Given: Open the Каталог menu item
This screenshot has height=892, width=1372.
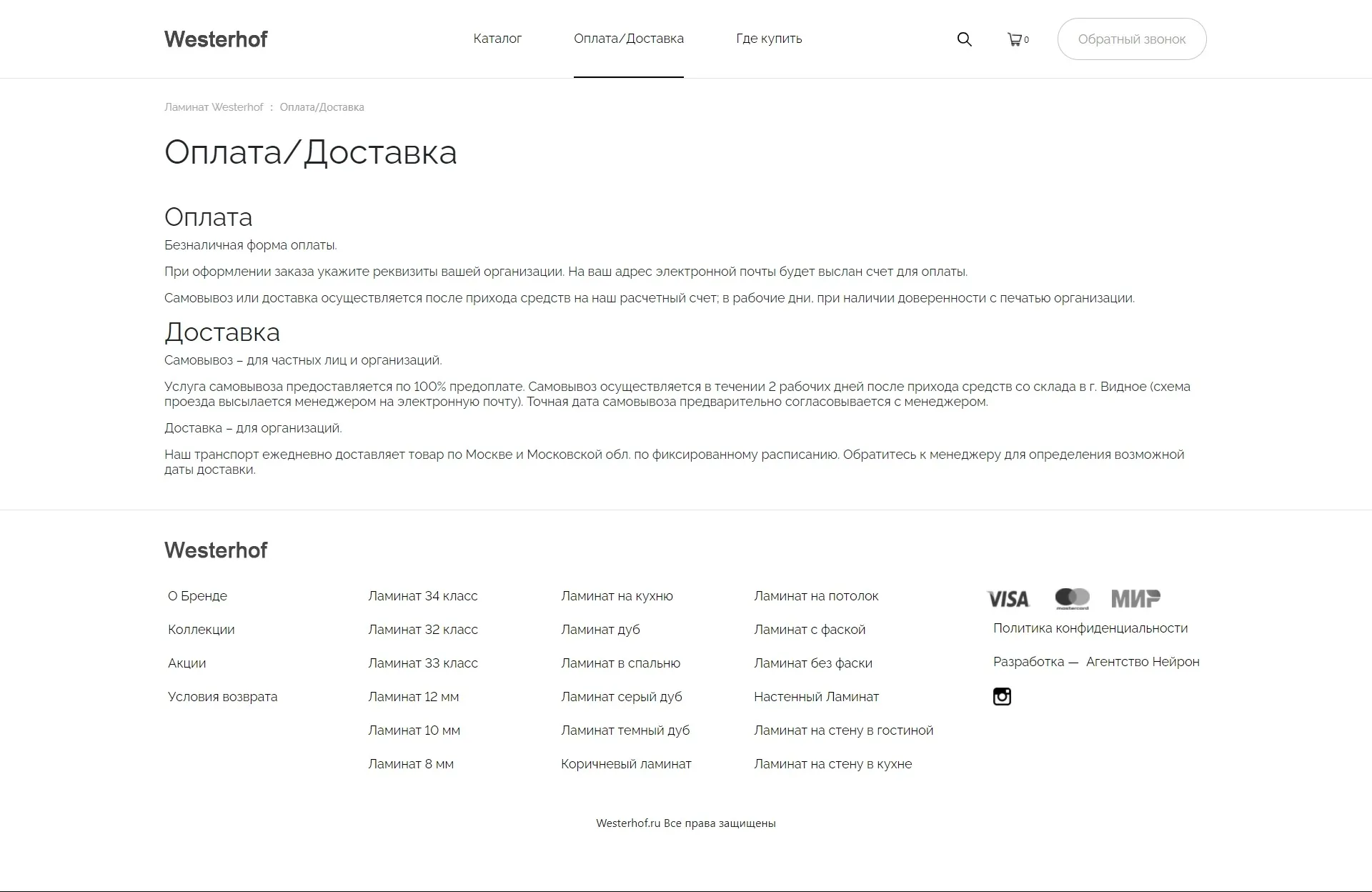Looking at the screenshot, I should 497,39.
